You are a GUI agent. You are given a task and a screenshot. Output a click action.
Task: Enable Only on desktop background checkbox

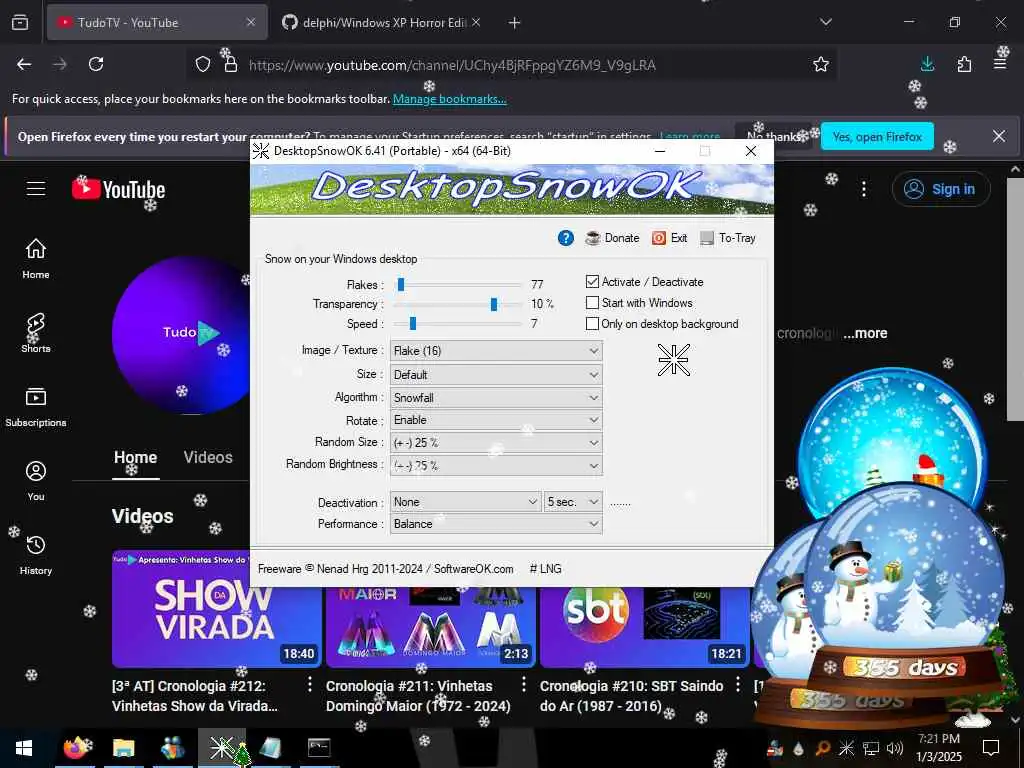(x=592, y=323)
